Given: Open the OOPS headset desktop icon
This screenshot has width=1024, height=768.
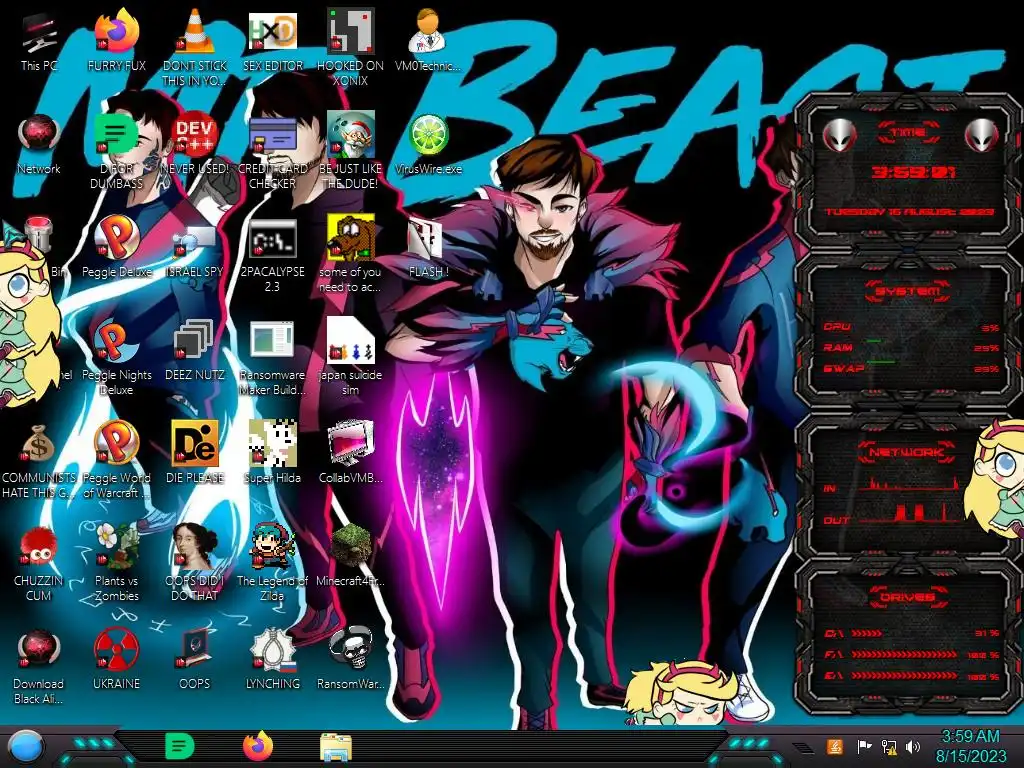Looking at the screenshot, I should pyautogui.click(x=195, y=660).
